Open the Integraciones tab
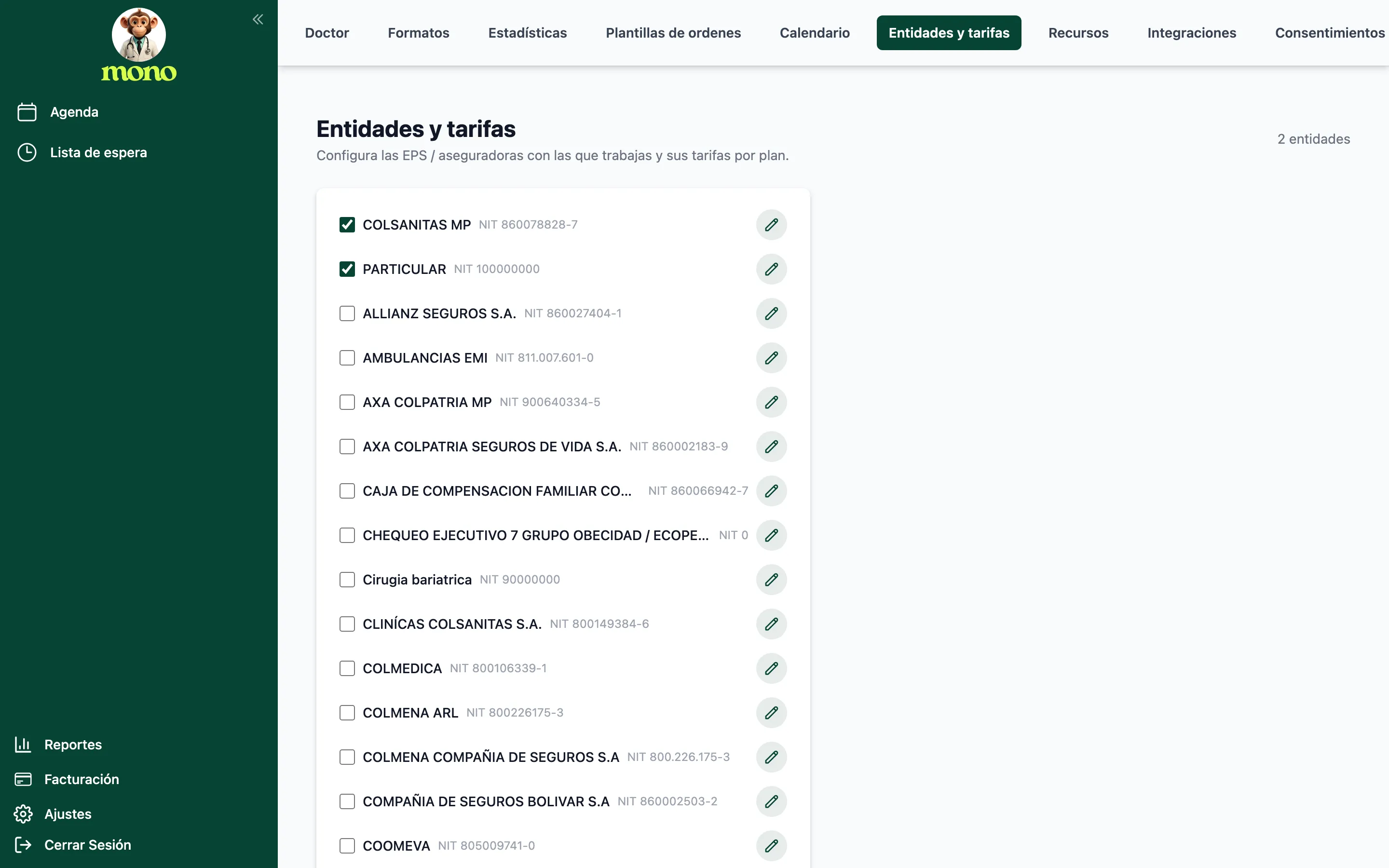Image resolution: width=1389 pixels, height=868 pixels. click(x=1192, y=33)
